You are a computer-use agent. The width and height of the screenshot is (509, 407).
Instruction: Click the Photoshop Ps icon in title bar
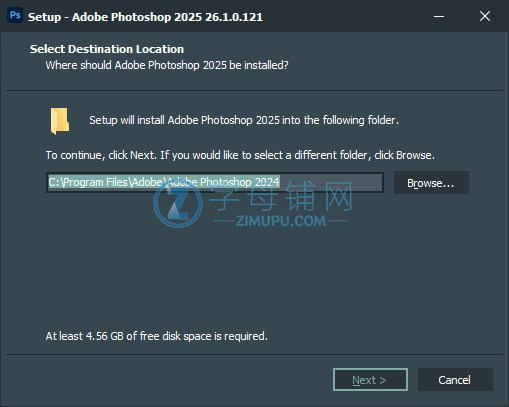(15, 15)
